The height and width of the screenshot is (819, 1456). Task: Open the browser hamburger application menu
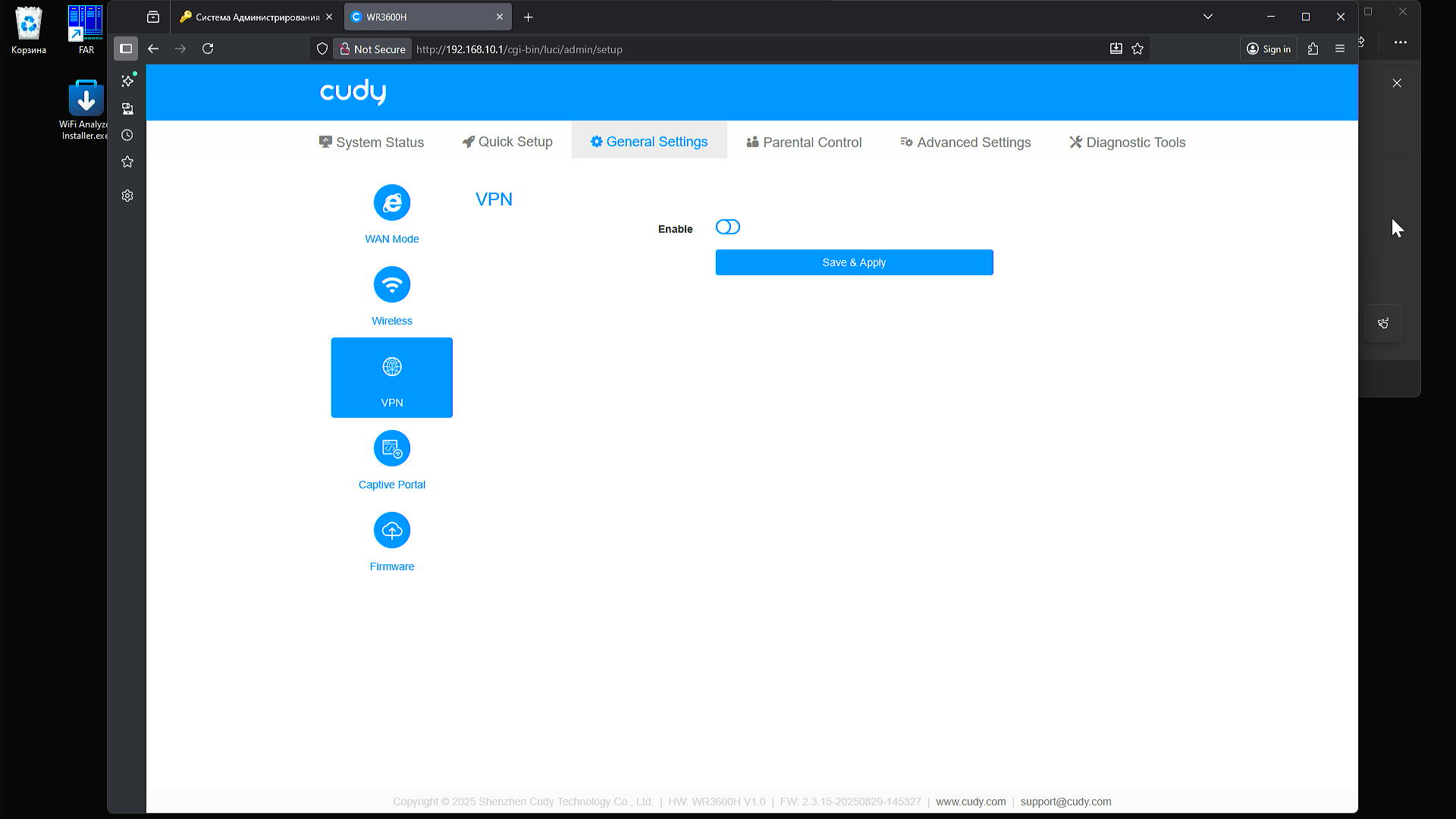click(1340, 49)
